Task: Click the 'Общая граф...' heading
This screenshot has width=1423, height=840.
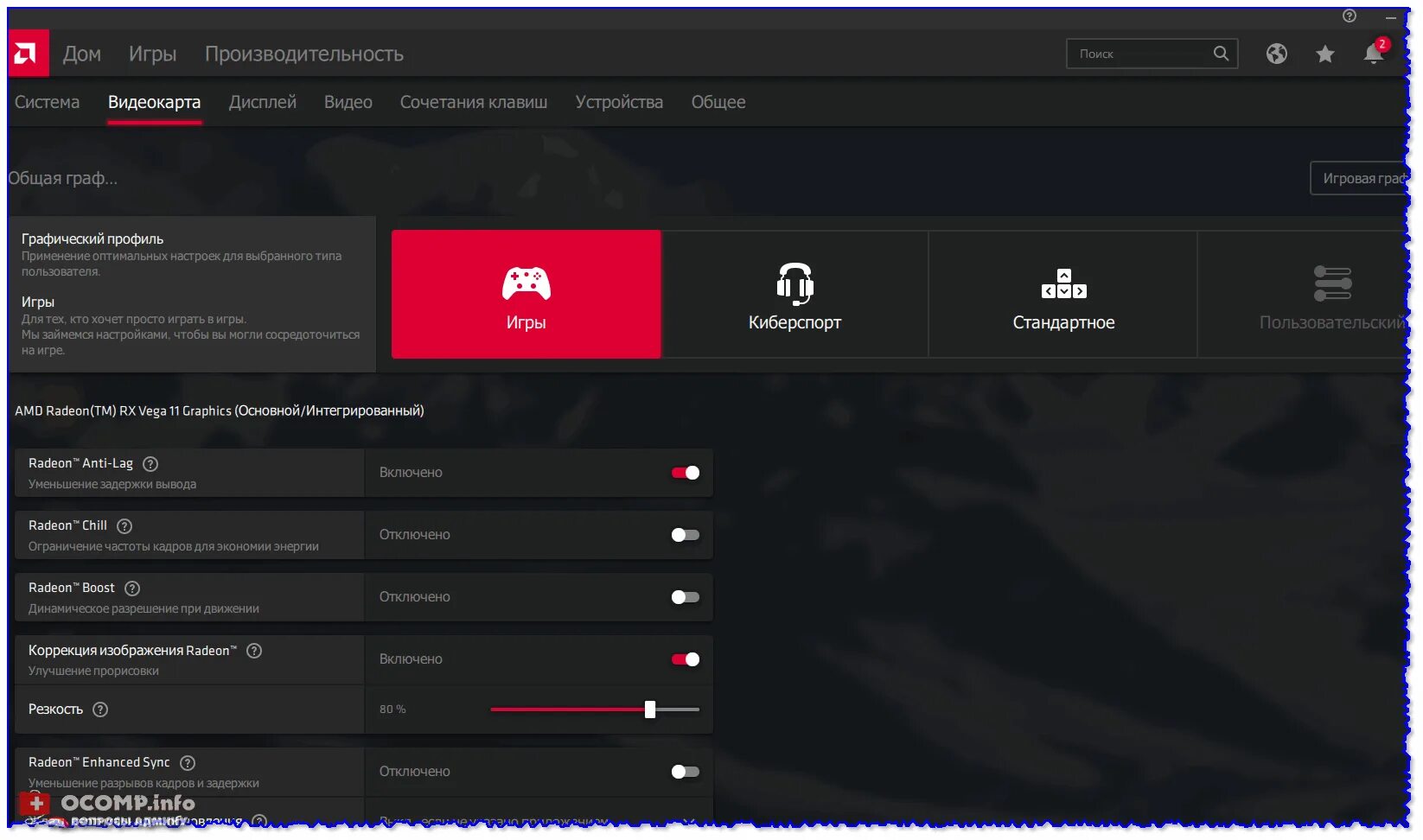Action: pos(63,178)
